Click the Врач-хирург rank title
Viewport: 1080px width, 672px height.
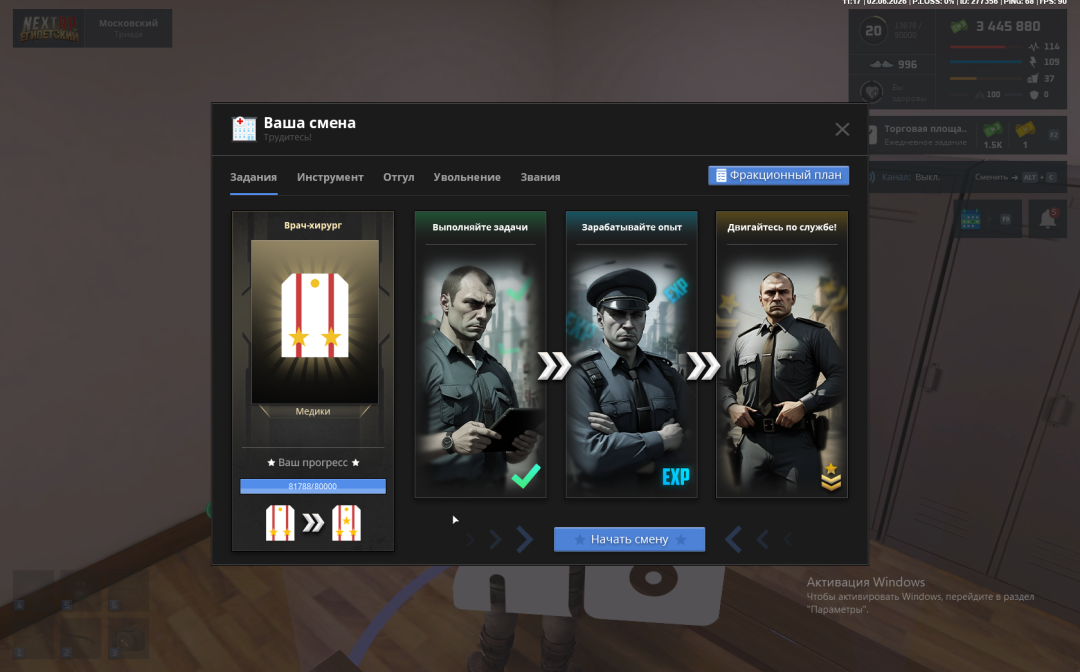point(313,225)
